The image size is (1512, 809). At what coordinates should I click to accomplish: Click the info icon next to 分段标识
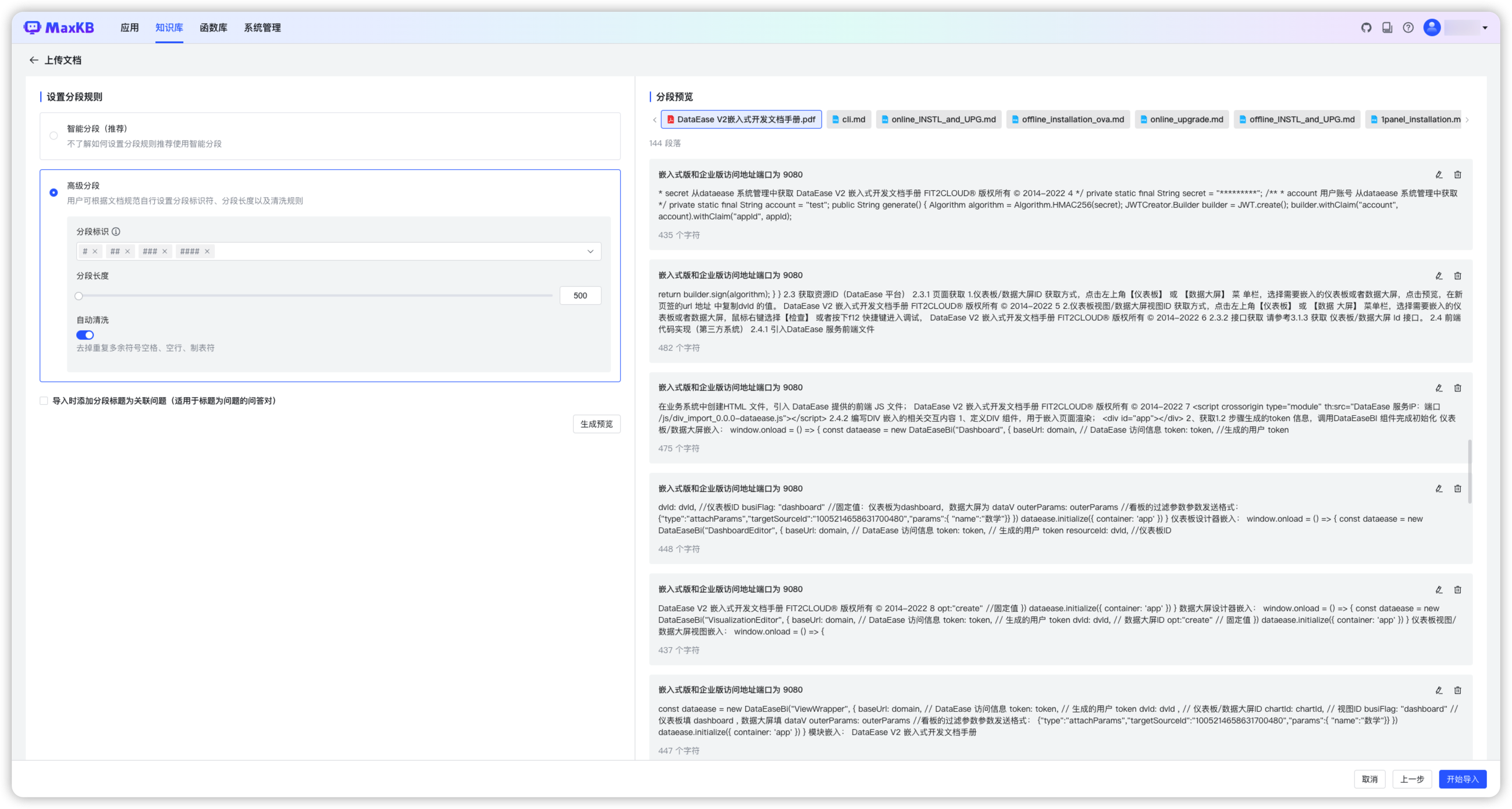click(116, 231)
